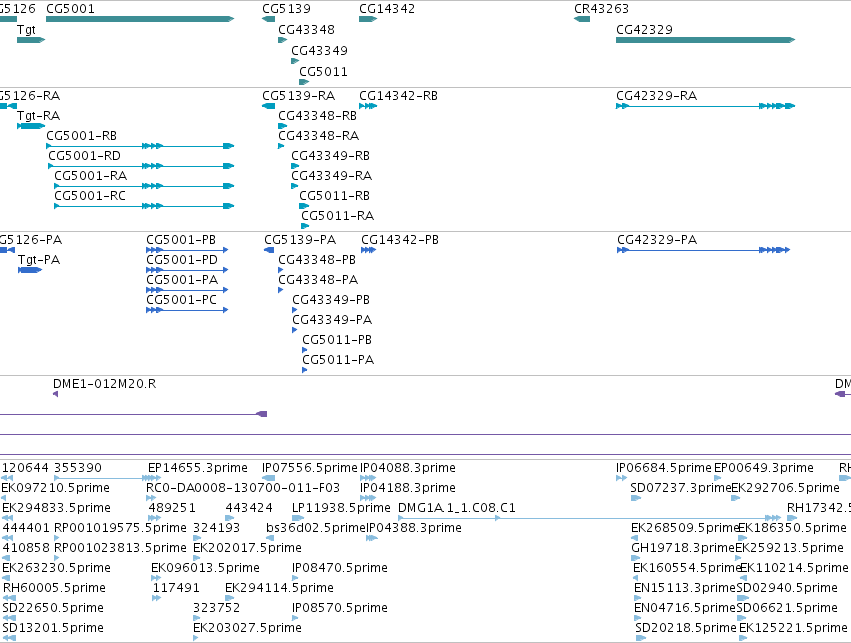Click the CG14342 gene label
Image resolution: width=851 pixels, height=643 pixels.
point(387,9)
